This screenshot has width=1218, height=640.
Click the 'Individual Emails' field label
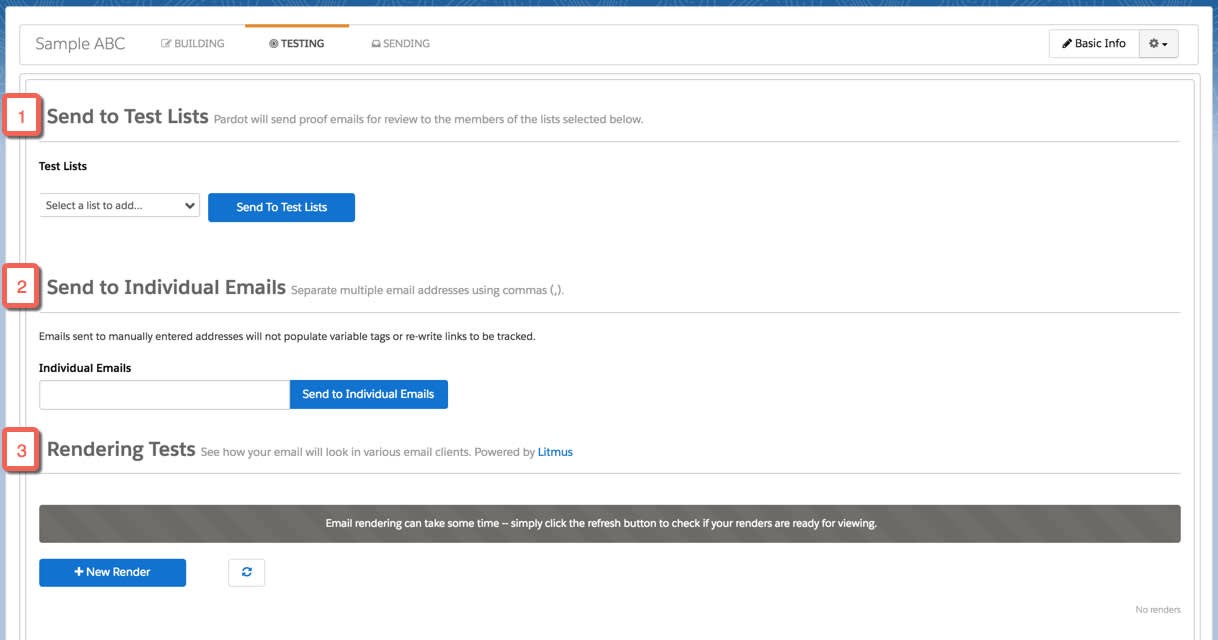(85, 368)
